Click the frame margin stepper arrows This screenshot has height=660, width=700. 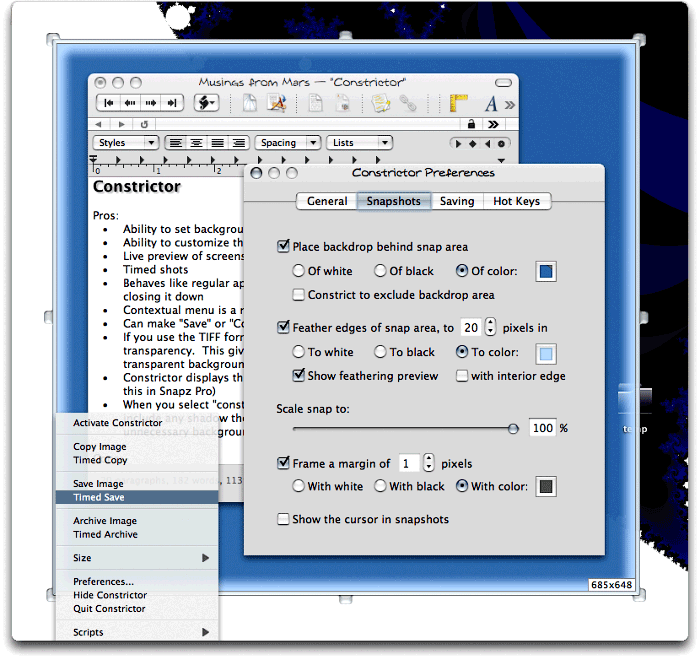[x=428, y=463]
